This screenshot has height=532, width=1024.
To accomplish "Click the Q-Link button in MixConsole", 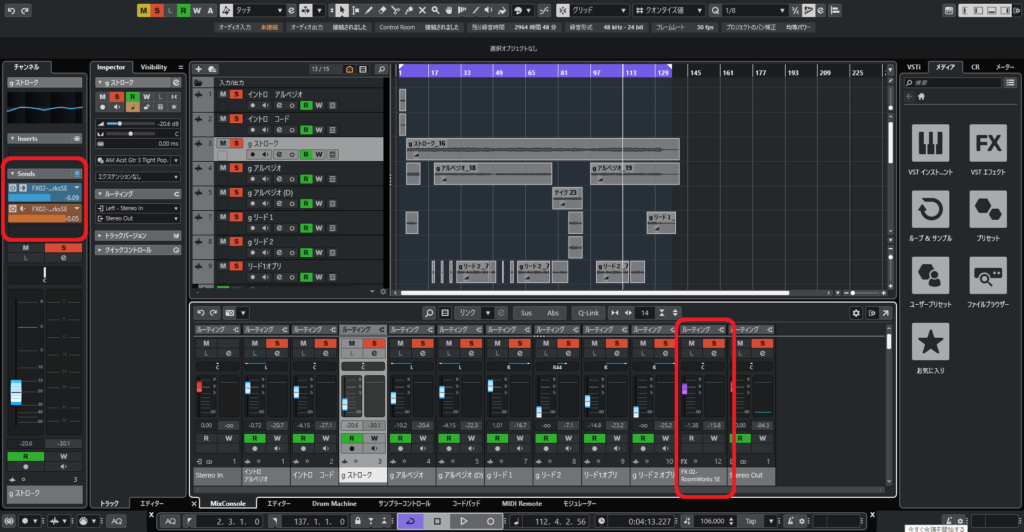I will [x=588, y=313].
